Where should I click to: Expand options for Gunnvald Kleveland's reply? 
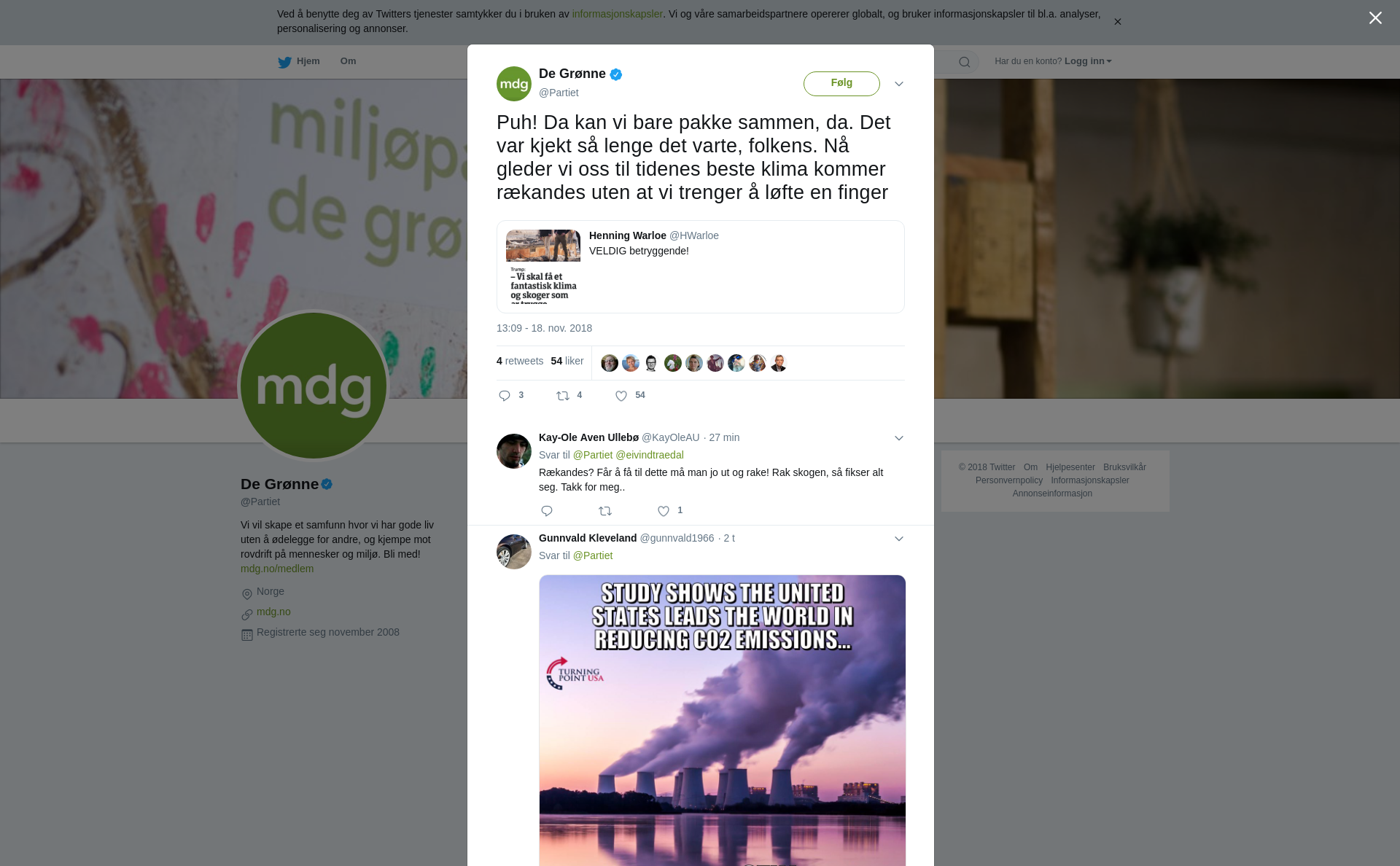click(899, 539)
